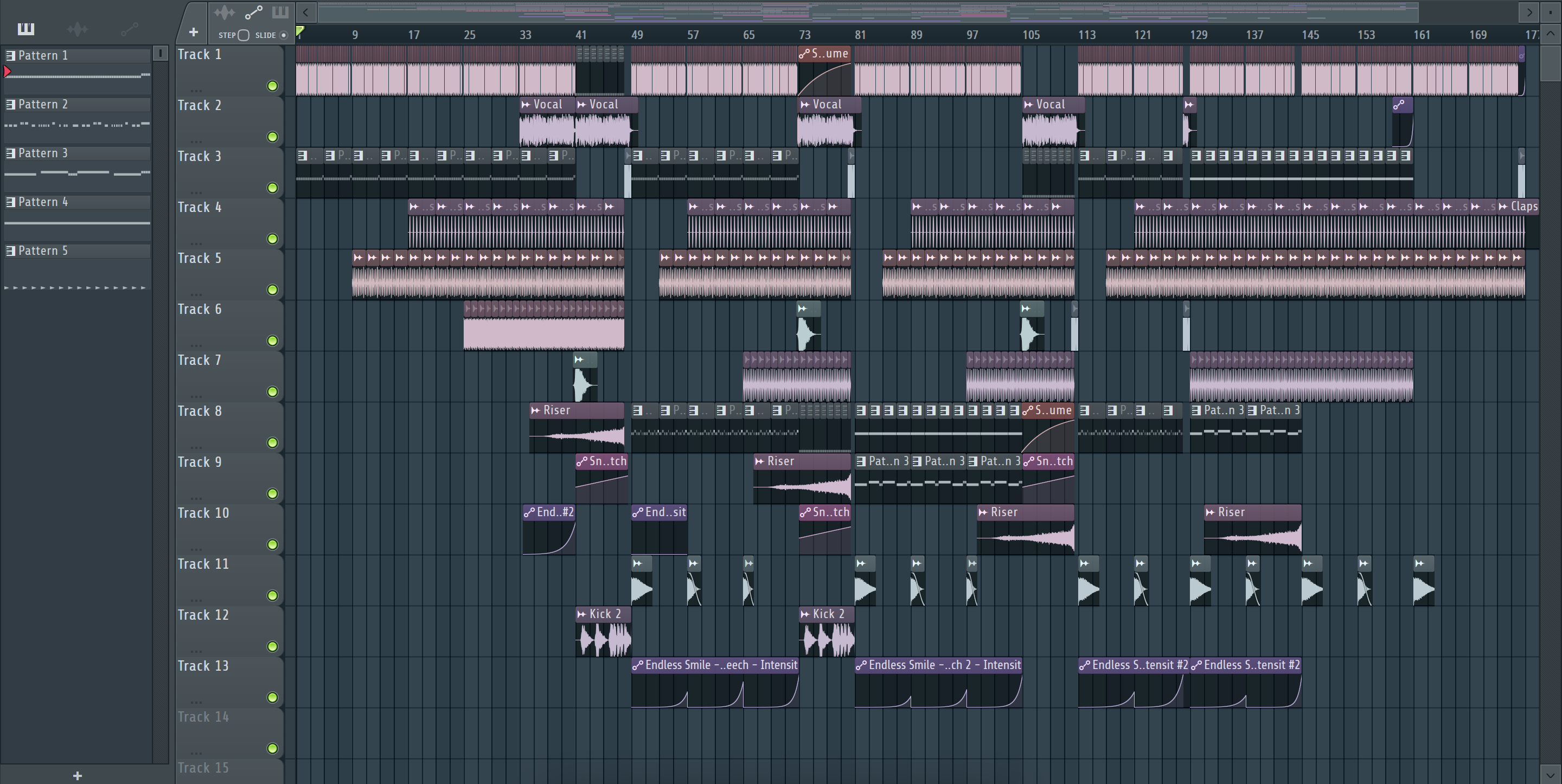Click S..ume automation clip icon on Track 1
Viewport: 1562px width, 784px height.
tap(805, 53)
